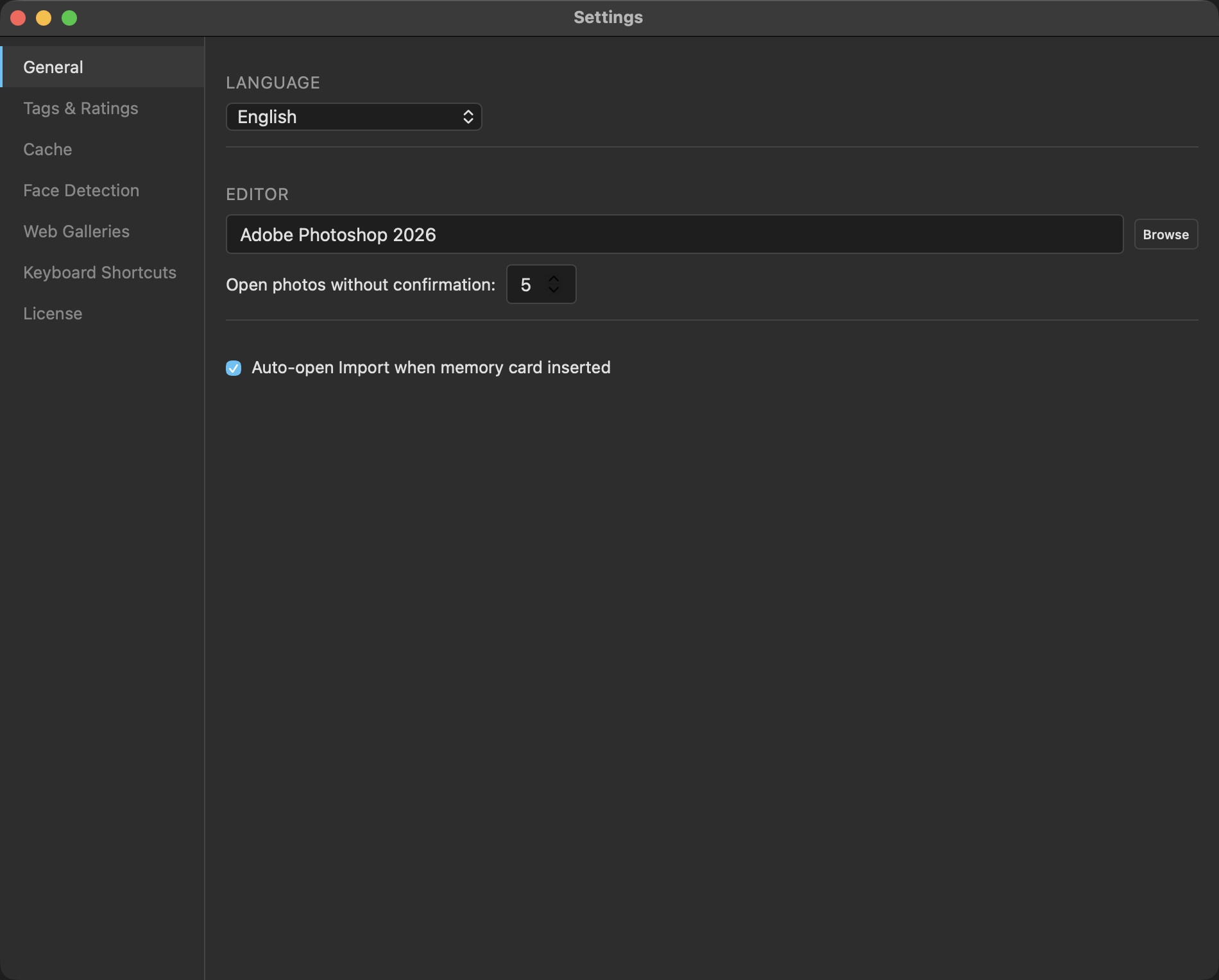Browse for an external editor application
The width and height of the screenshot is (1219, 980).
[1166, 234]
